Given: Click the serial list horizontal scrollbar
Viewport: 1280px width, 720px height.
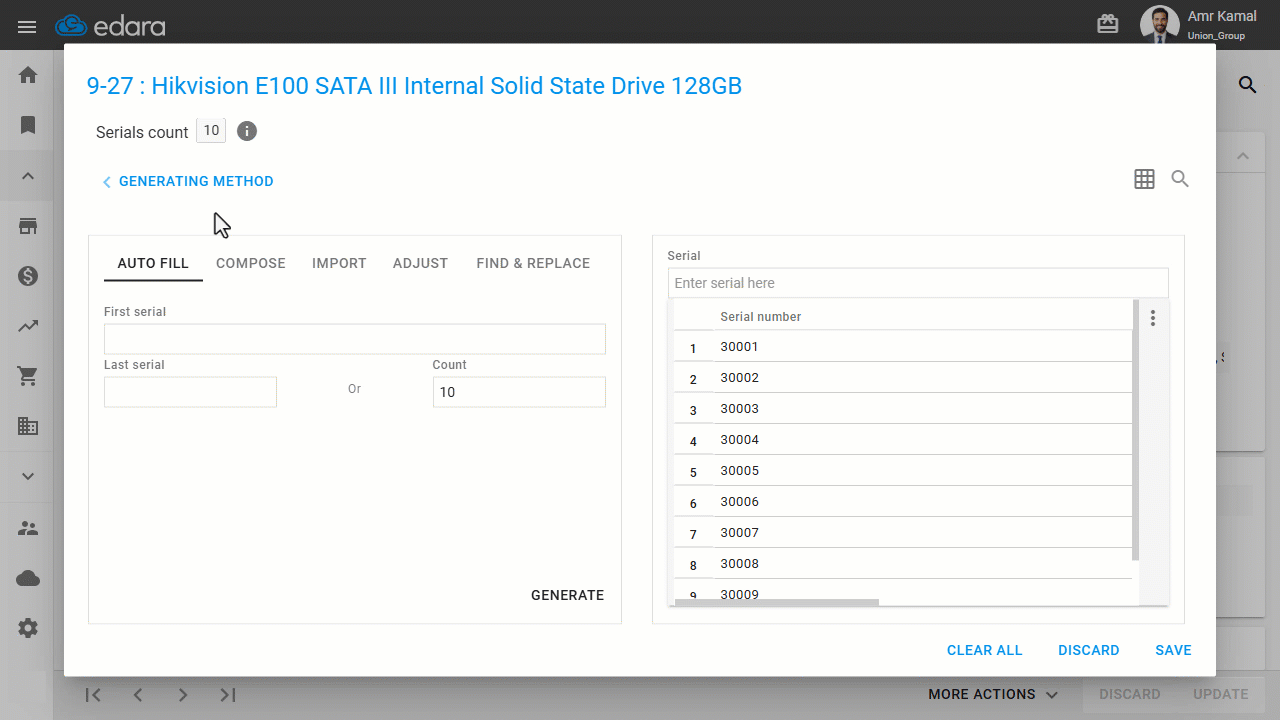Looking at the screenshot, I should 776,602.
